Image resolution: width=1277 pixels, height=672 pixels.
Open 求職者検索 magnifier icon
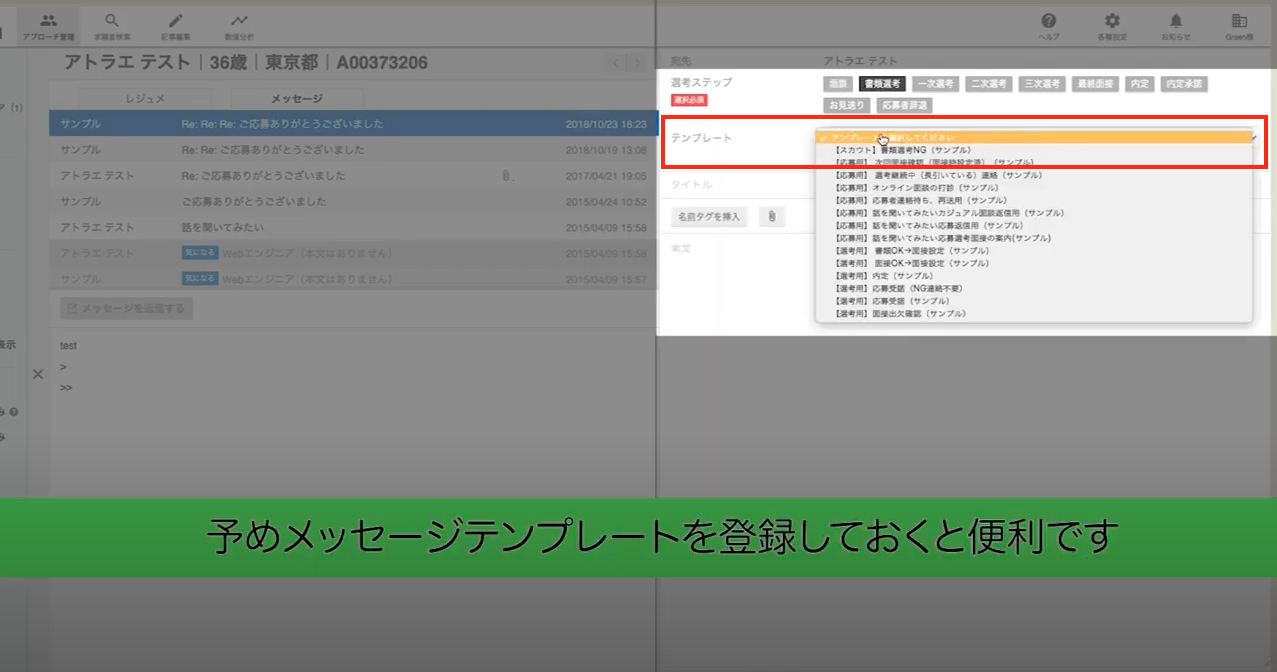(x=111, y=20)
